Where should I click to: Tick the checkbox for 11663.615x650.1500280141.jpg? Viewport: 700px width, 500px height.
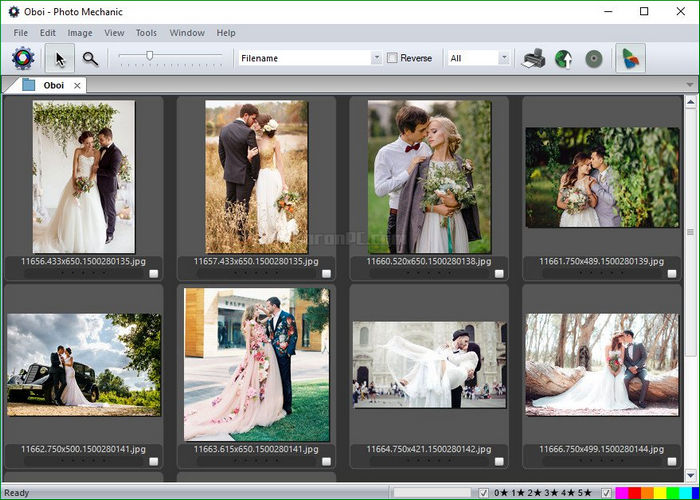click(326, 462)
